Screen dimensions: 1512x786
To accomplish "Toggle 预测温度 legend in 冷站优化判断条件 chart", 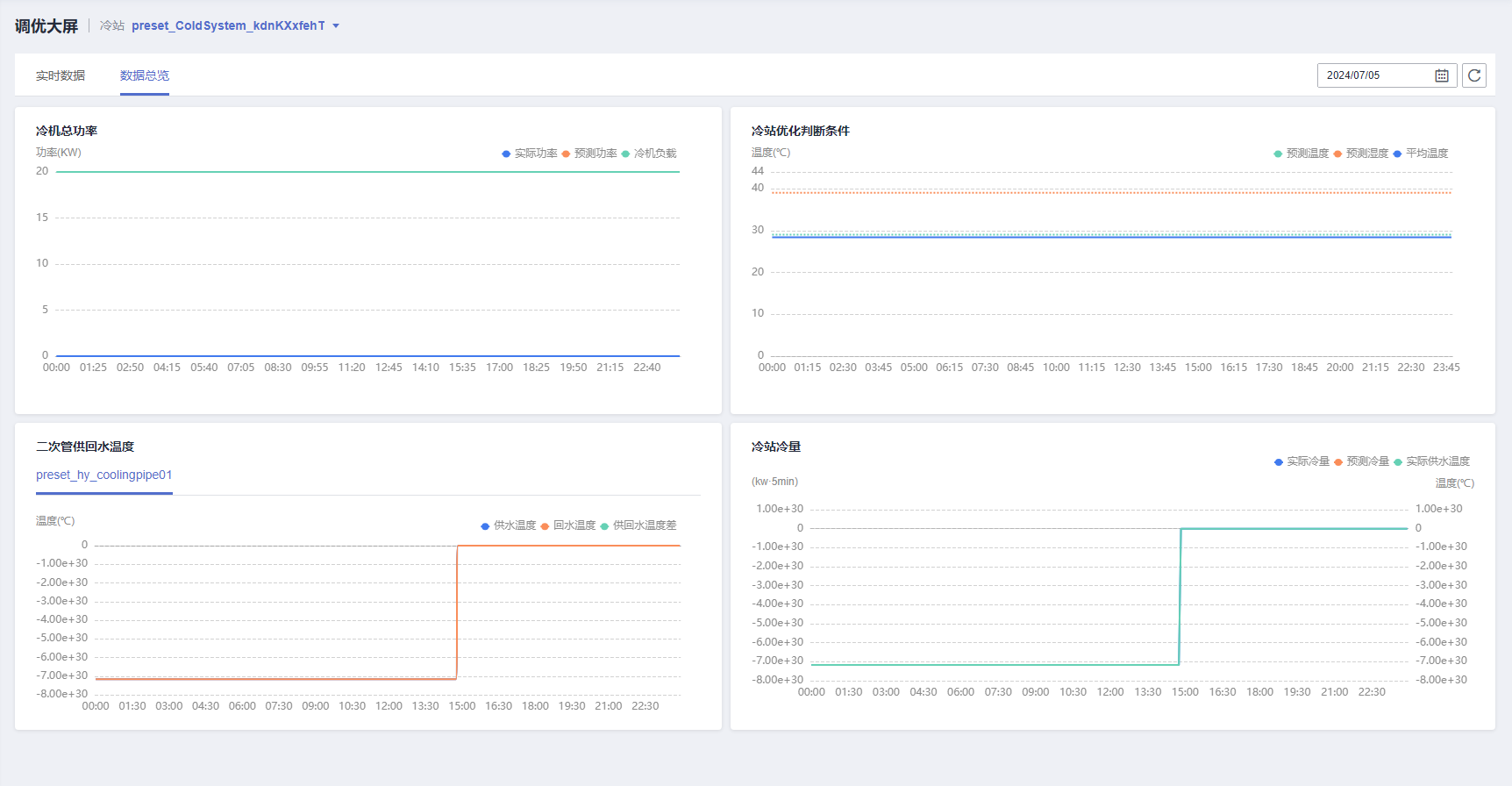I will click(1302, 154).
